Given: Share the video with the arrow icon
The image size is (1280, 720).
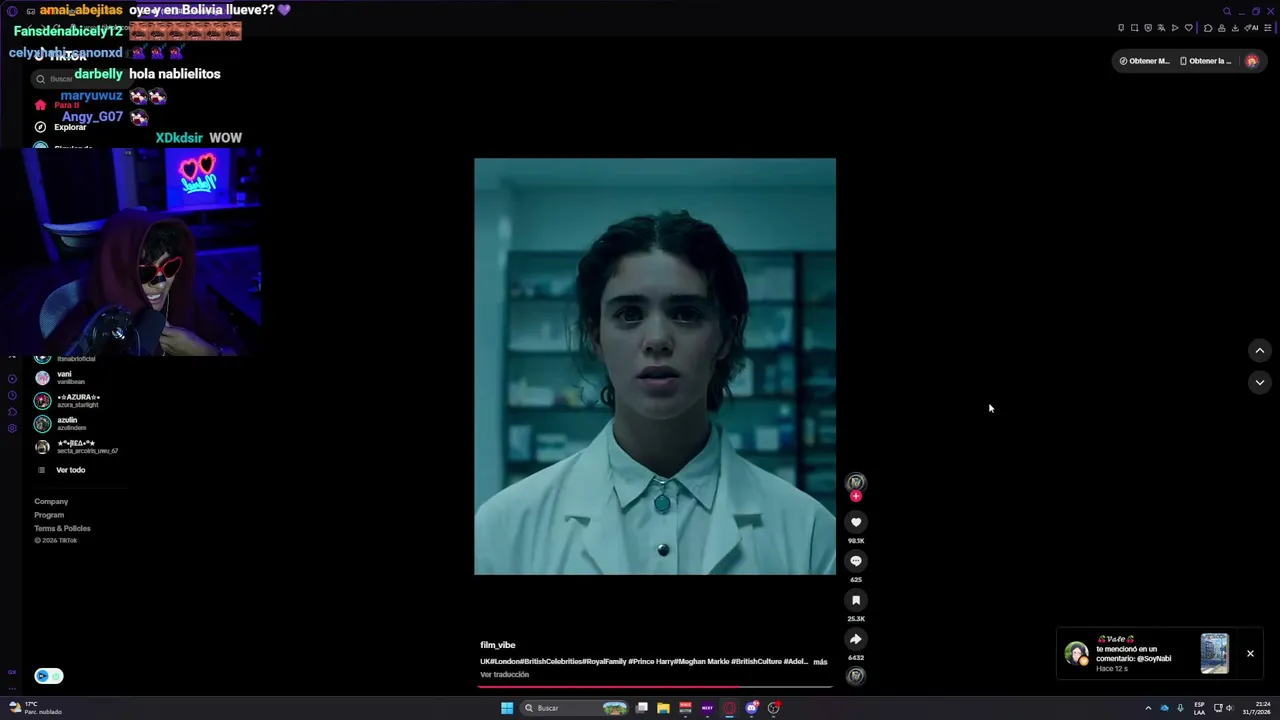Looking at the screenshot, I should [x=856, y=639].
